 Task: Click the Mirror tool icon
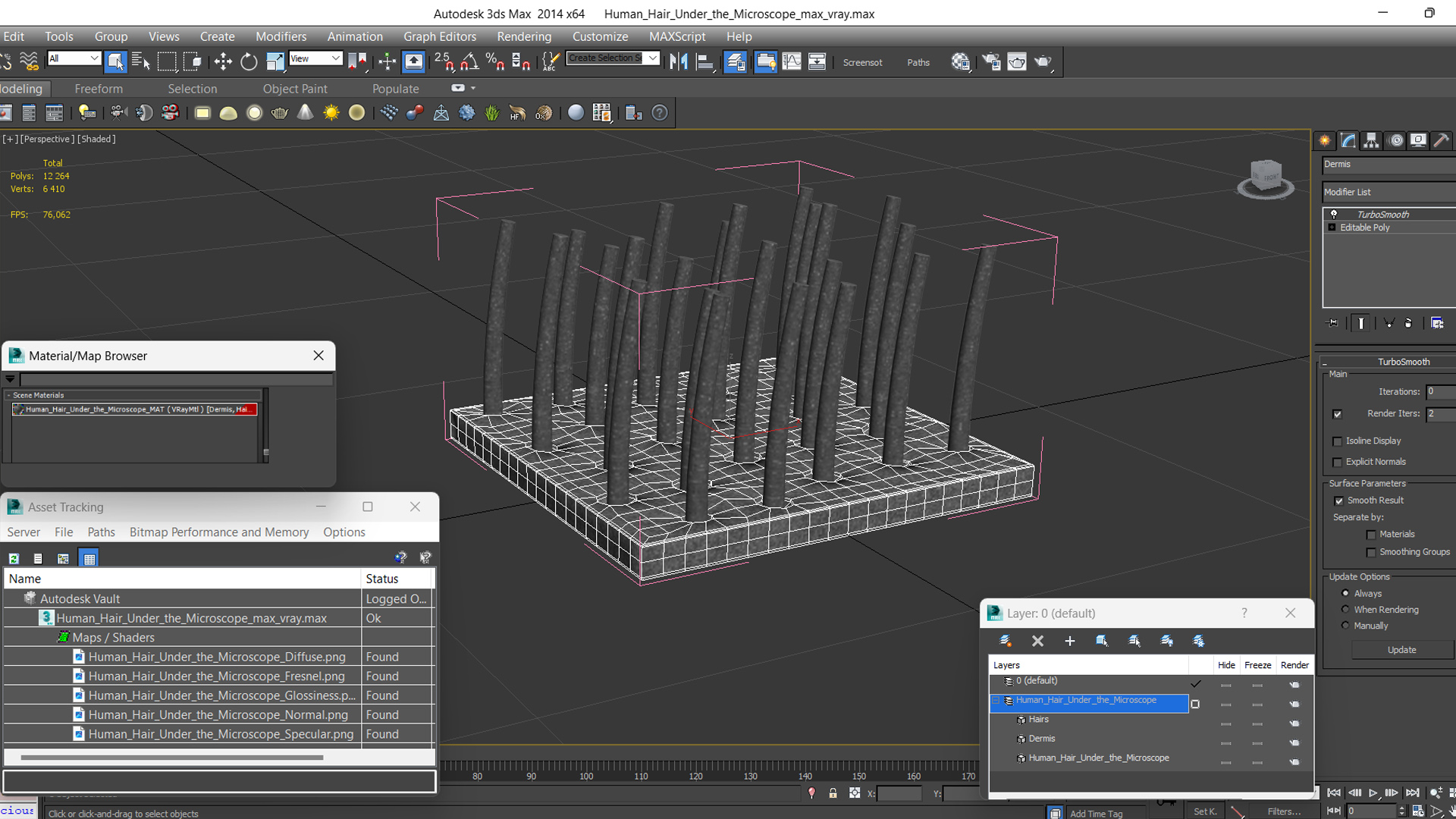pos(679,61)
